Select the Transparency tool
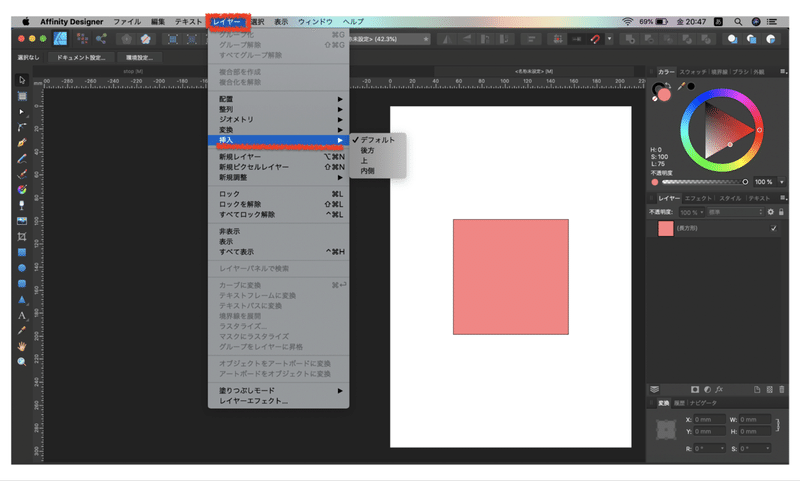The image size is (800, 481). pyautogui.click(x=22, y=205)
